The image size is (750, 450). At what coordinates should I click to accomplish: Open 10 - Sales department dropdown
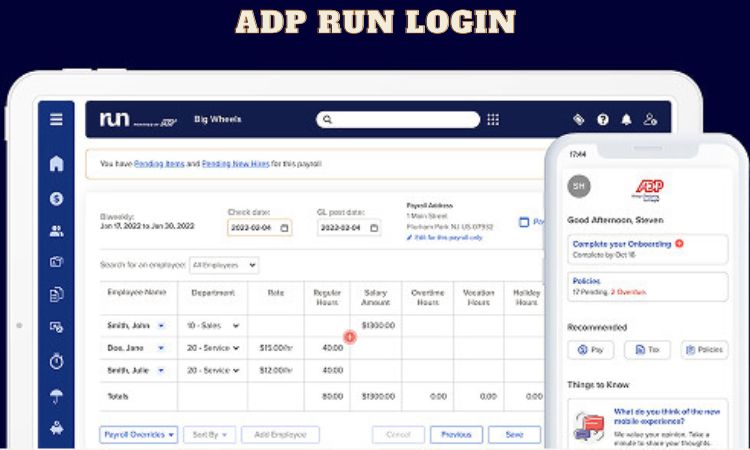[x=213, y=326]
